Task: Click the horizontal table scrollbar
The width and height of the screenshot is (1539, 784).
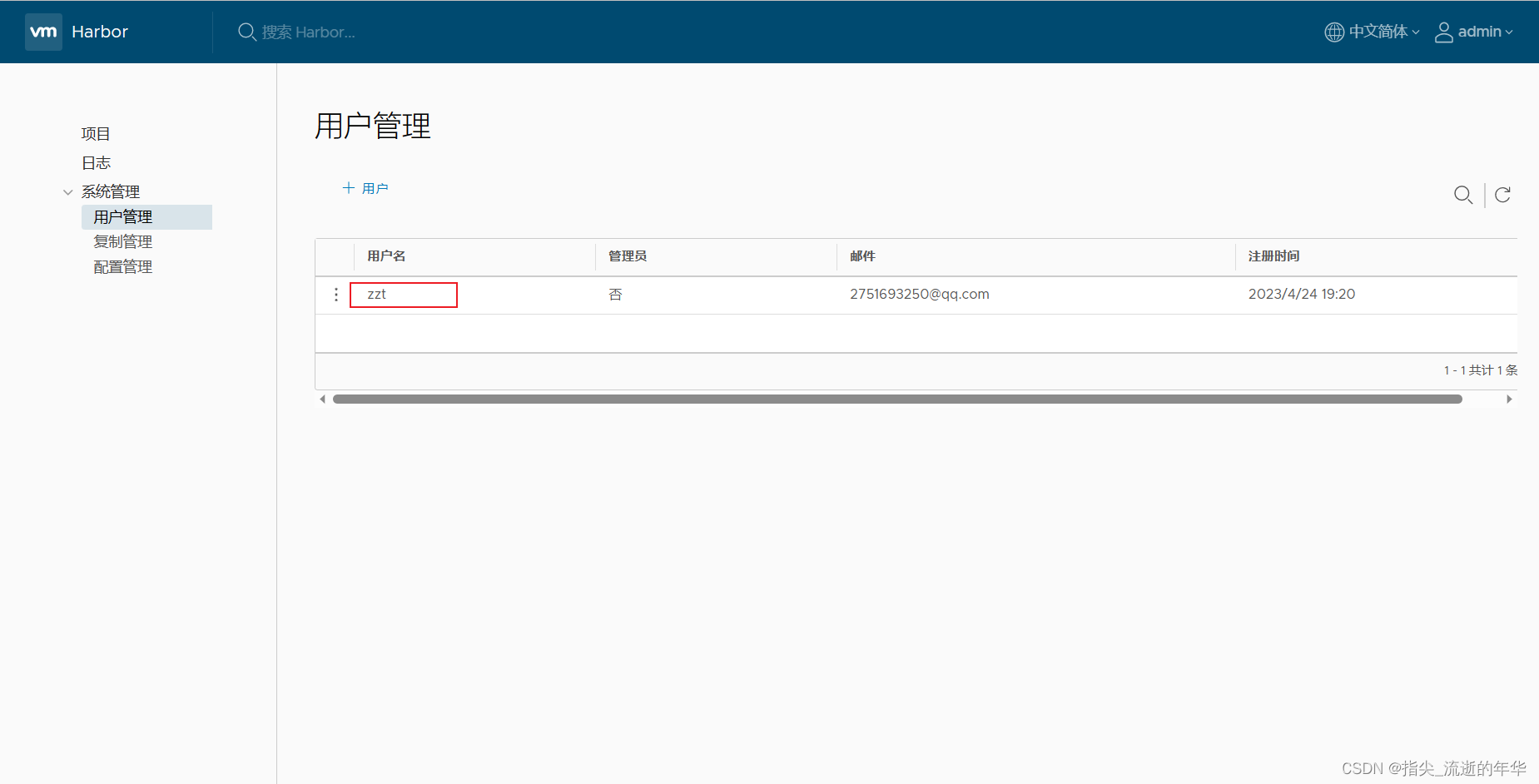Action: pyautogui.click(x=897, y=399)
